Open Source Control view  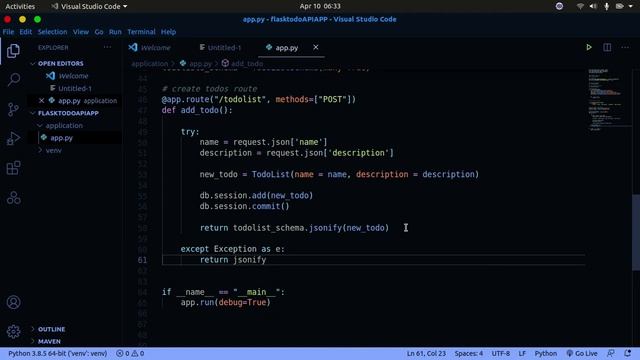[x=13, y=109]
